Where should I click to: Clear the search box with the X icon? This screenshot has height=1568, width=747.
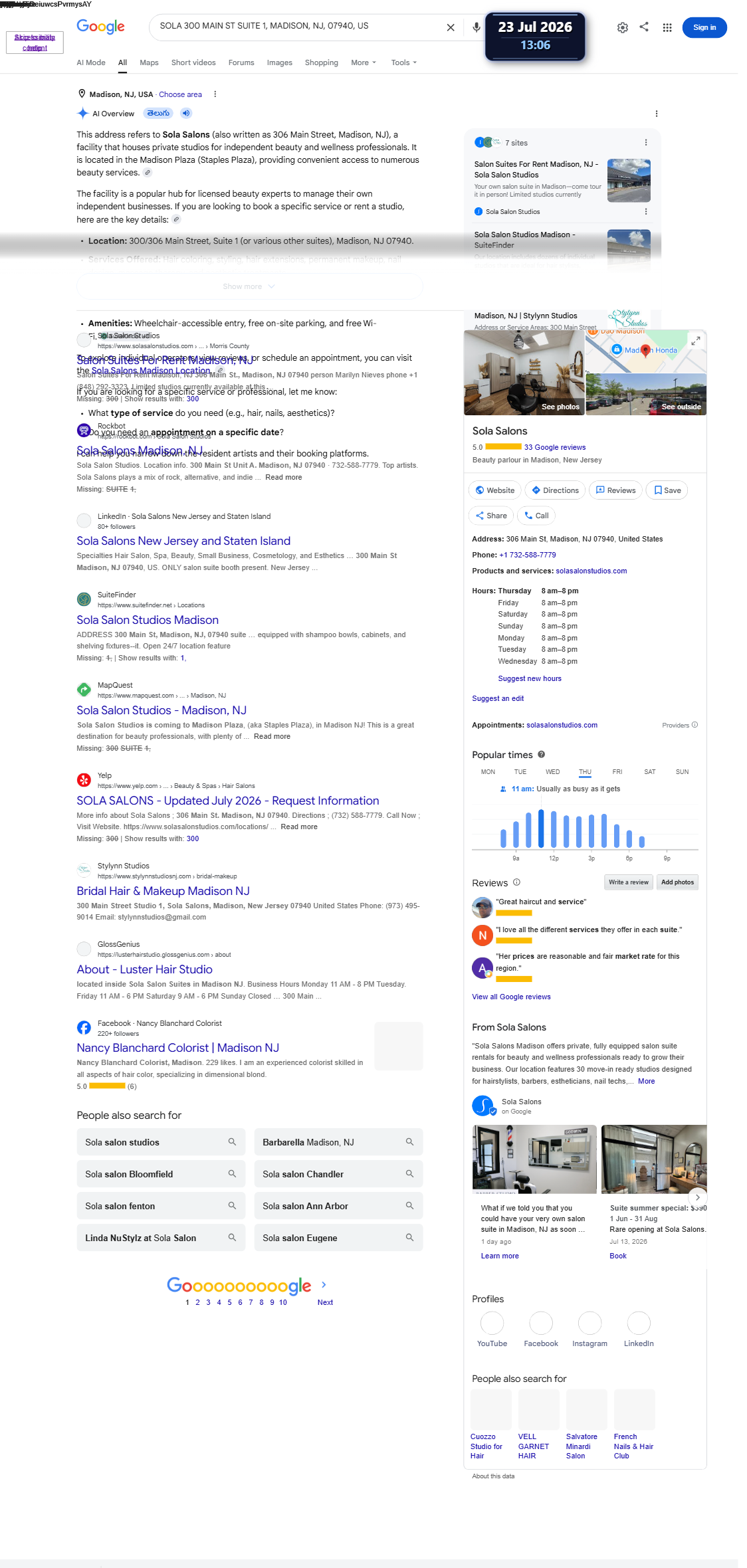tap(451, 27)
